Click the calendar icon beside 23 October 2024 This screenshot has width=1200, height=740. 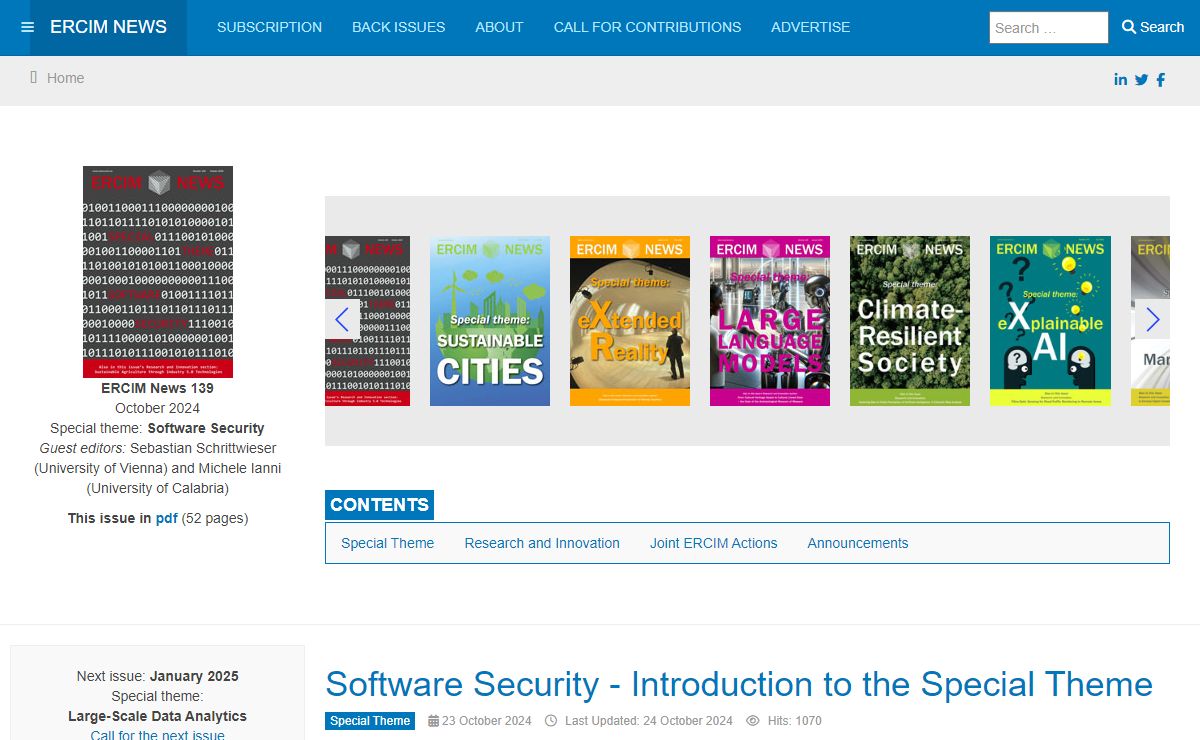434,721
